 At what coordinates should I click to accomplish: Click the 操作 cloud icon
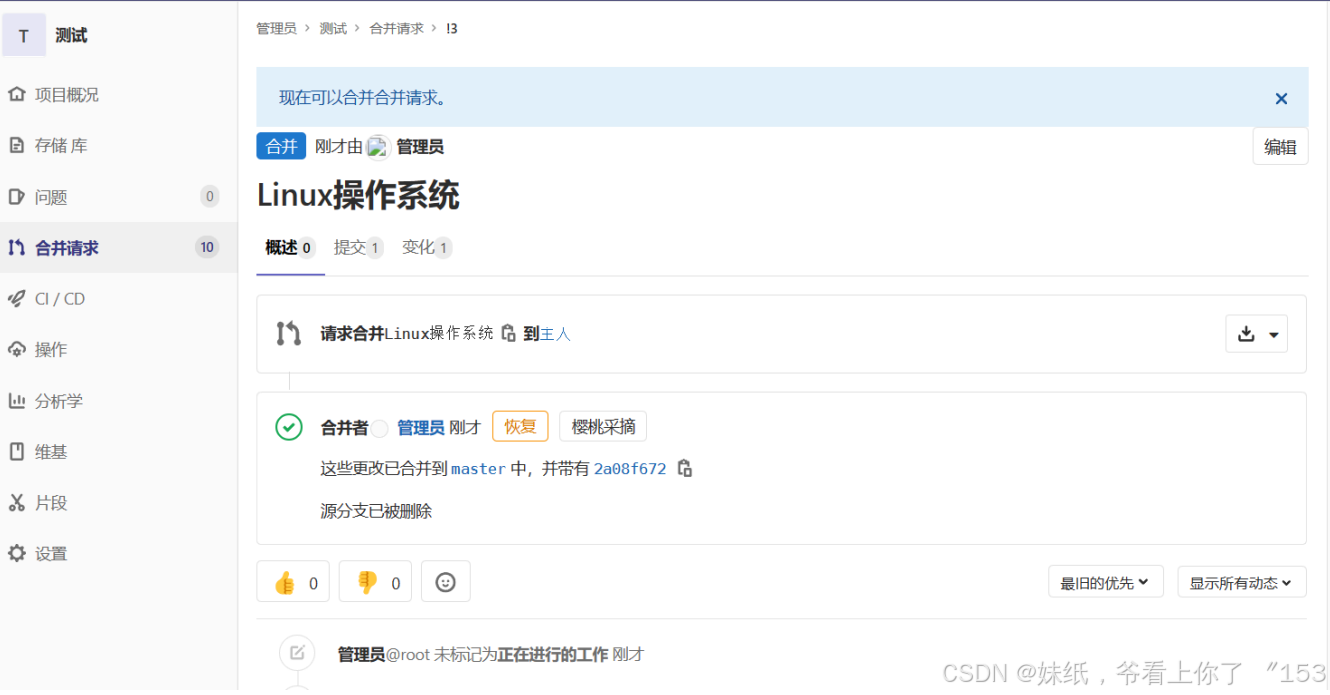click(16, 349)
